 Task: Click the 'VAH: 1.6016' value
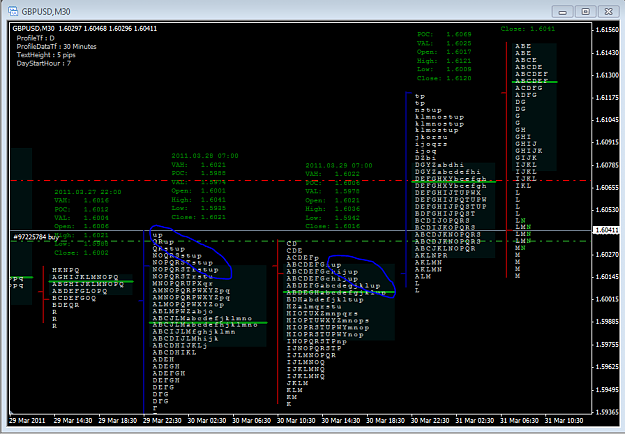pyautogui.click(x=82, y=200)
